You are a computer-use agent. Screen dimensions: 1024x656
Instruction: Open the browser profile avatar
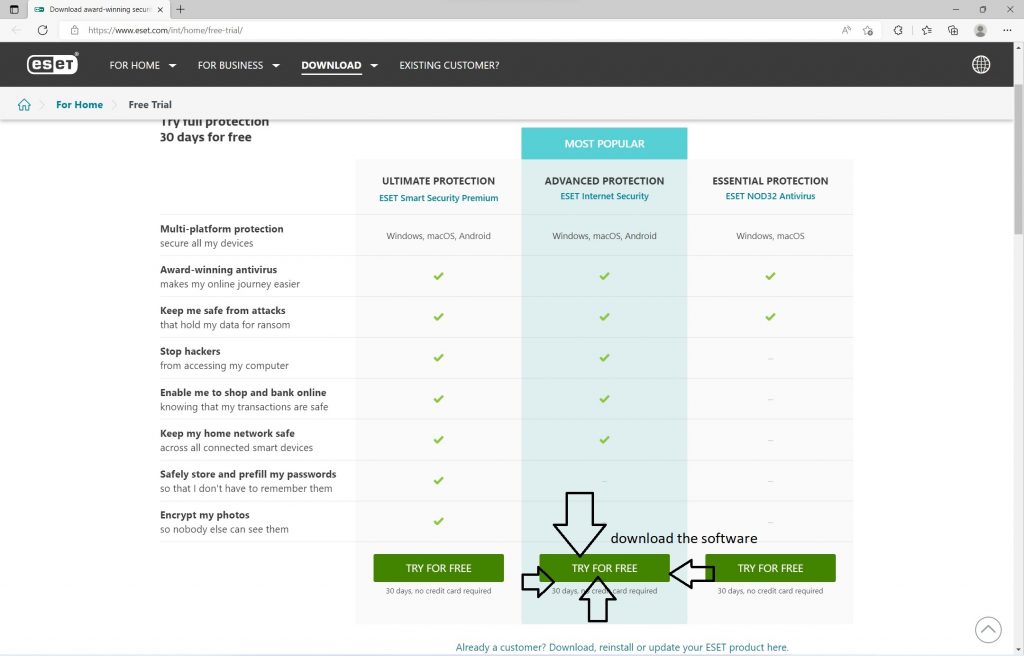(980, 30)
